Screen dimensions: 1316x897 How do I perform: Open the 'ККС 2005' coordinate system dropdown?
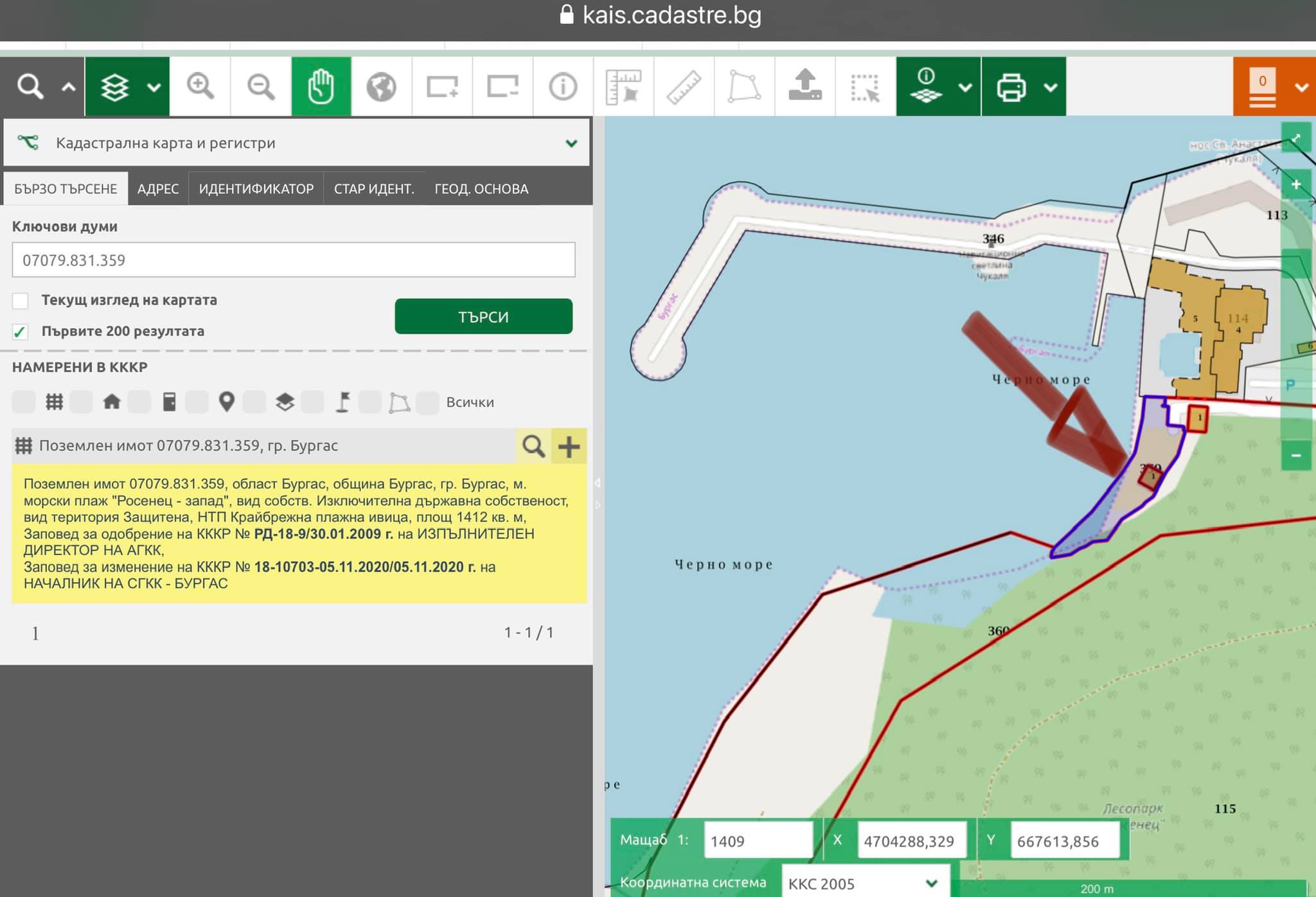pos(931,883)
